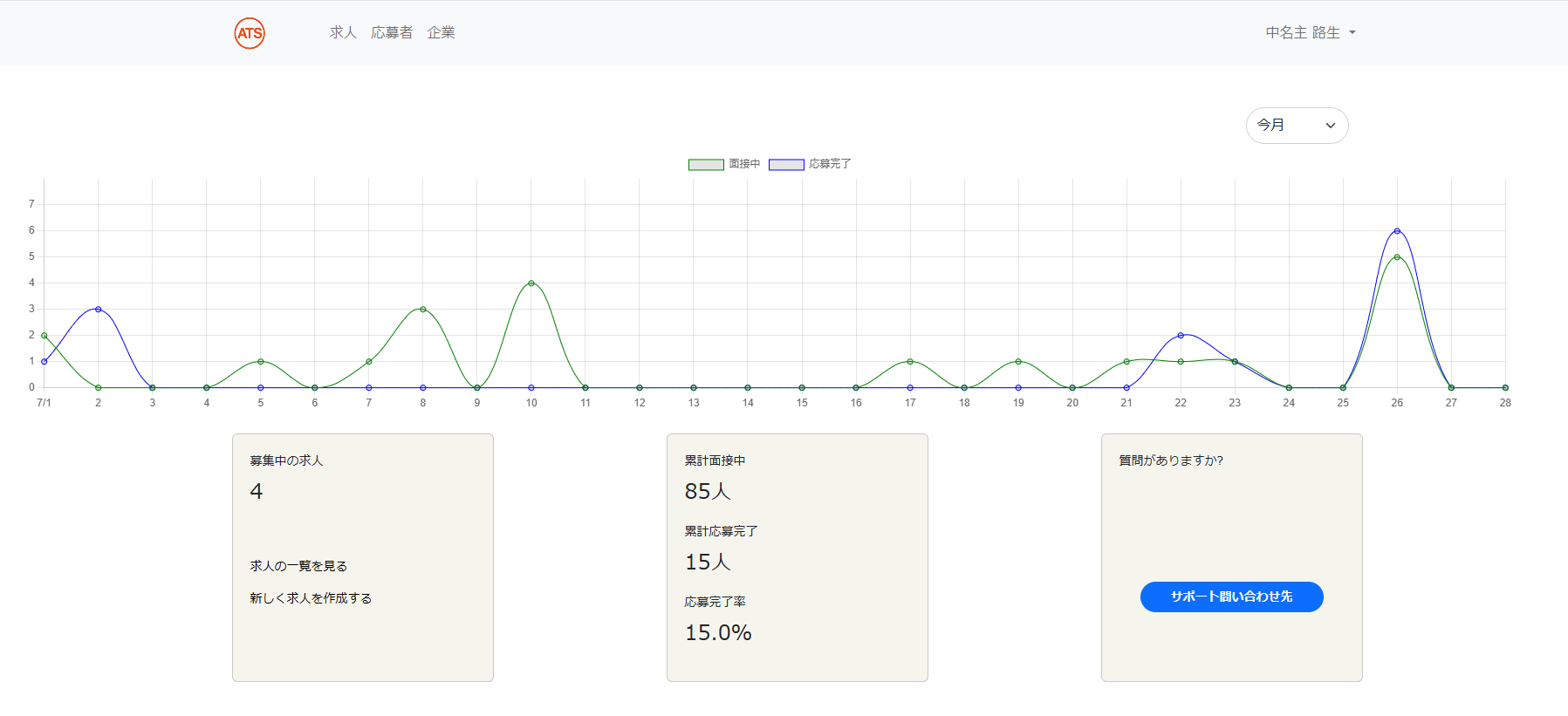Click the green data point on day 10
The image size is (1568, 716).
(531, 283)
